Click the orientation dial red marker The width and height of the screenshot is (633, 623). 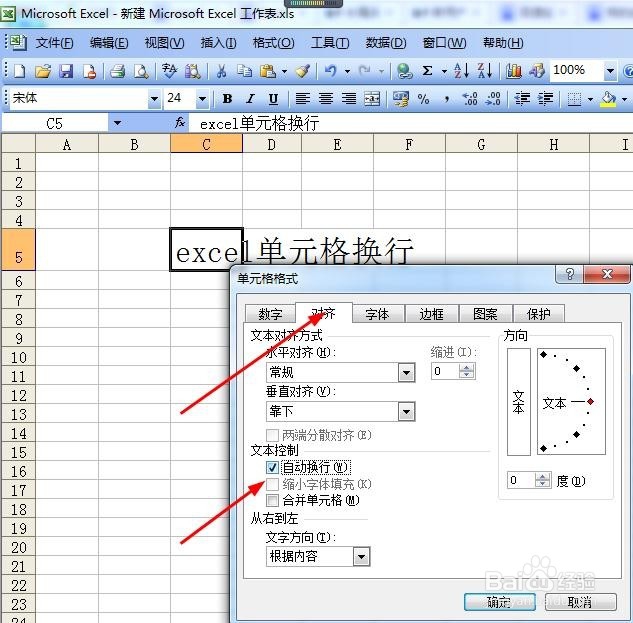590,402
